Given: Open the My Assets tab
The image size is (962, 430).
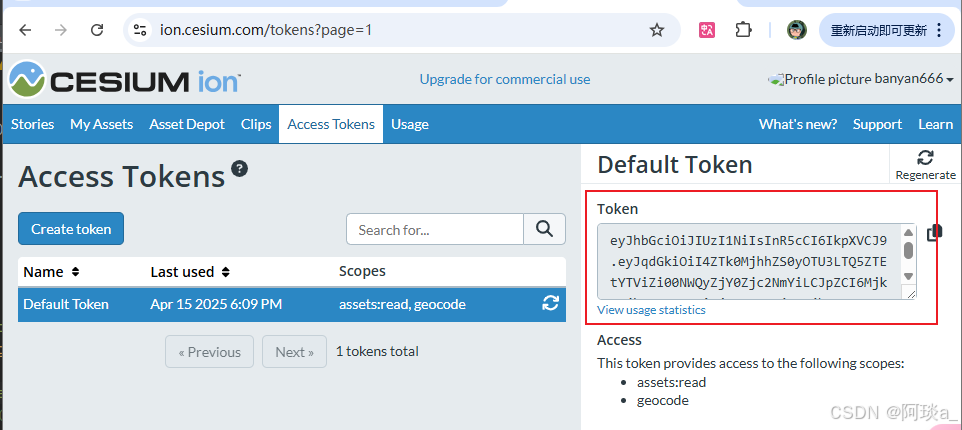Looking at the screenshot, I should pos(102,124).
